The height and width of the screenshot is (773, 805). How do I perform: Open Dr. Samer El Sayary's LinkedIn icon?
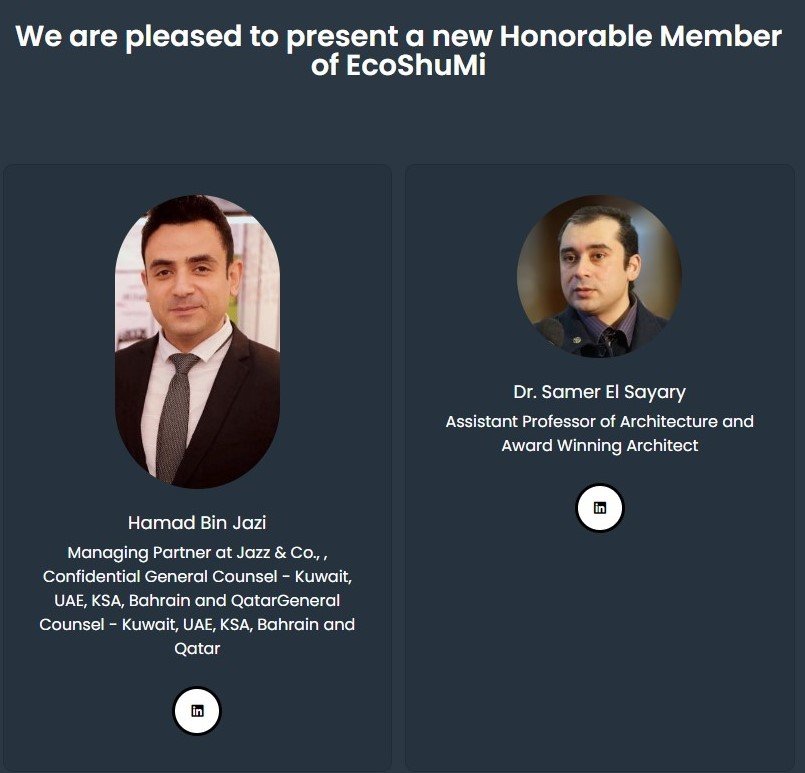600,508
